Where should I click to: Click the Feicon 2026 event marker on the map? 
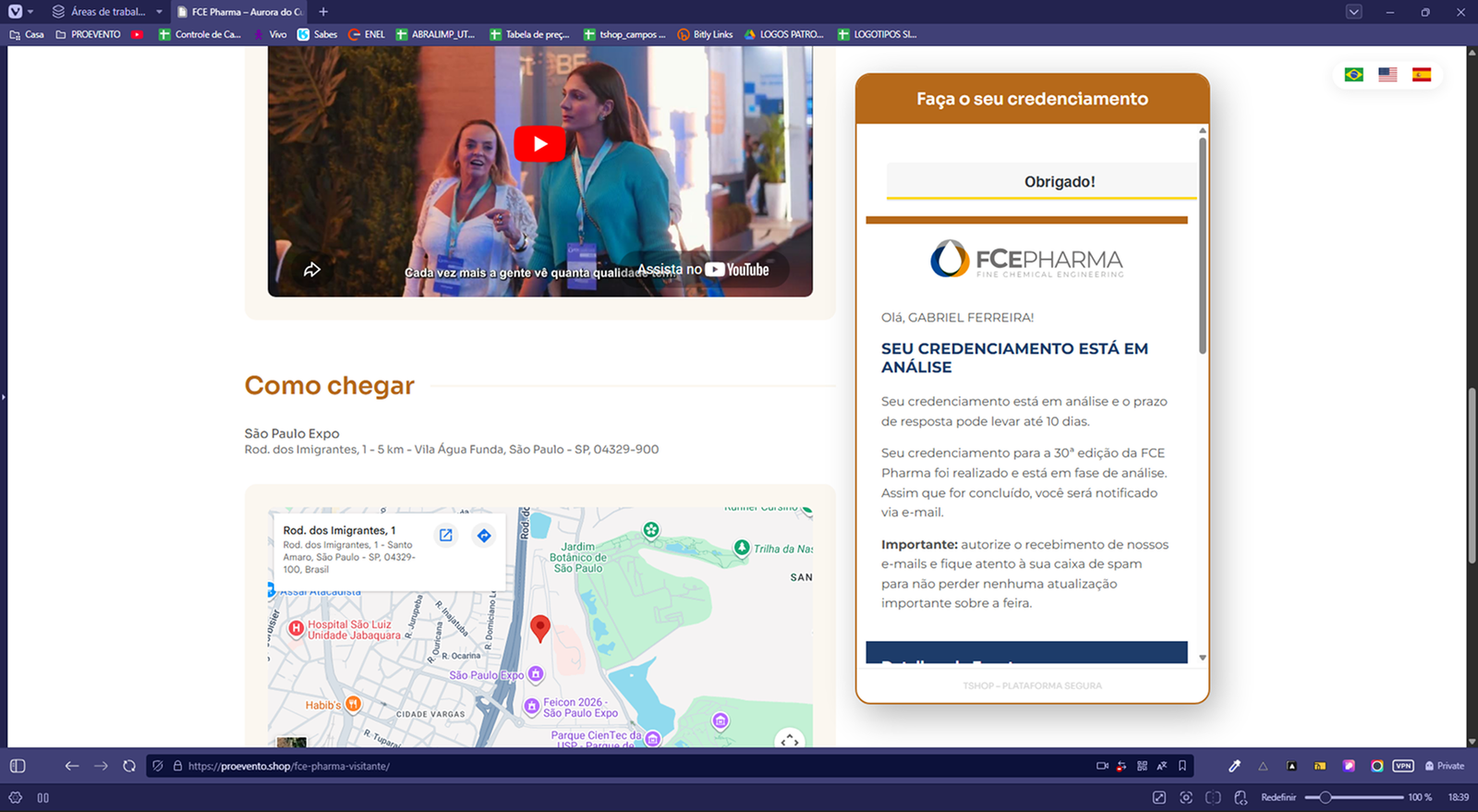pos(531,707)
